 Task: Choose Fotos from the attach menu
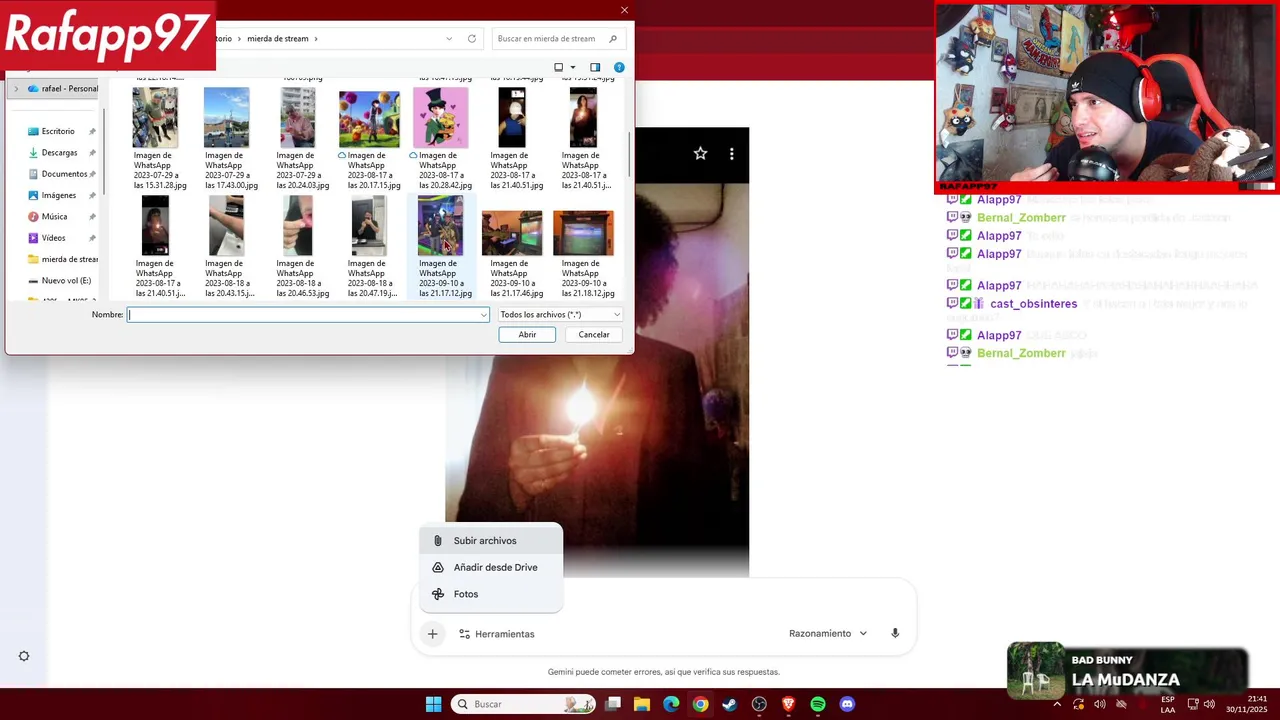tap(491, 594)
